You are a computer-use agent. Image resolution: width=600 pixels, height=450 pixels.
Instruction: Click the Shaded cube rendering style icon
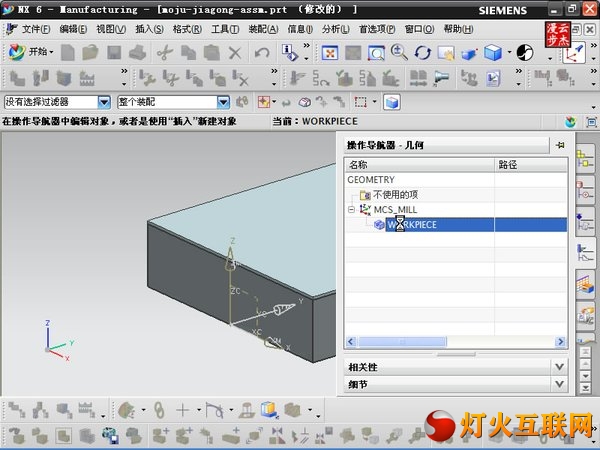pos(493,52)
